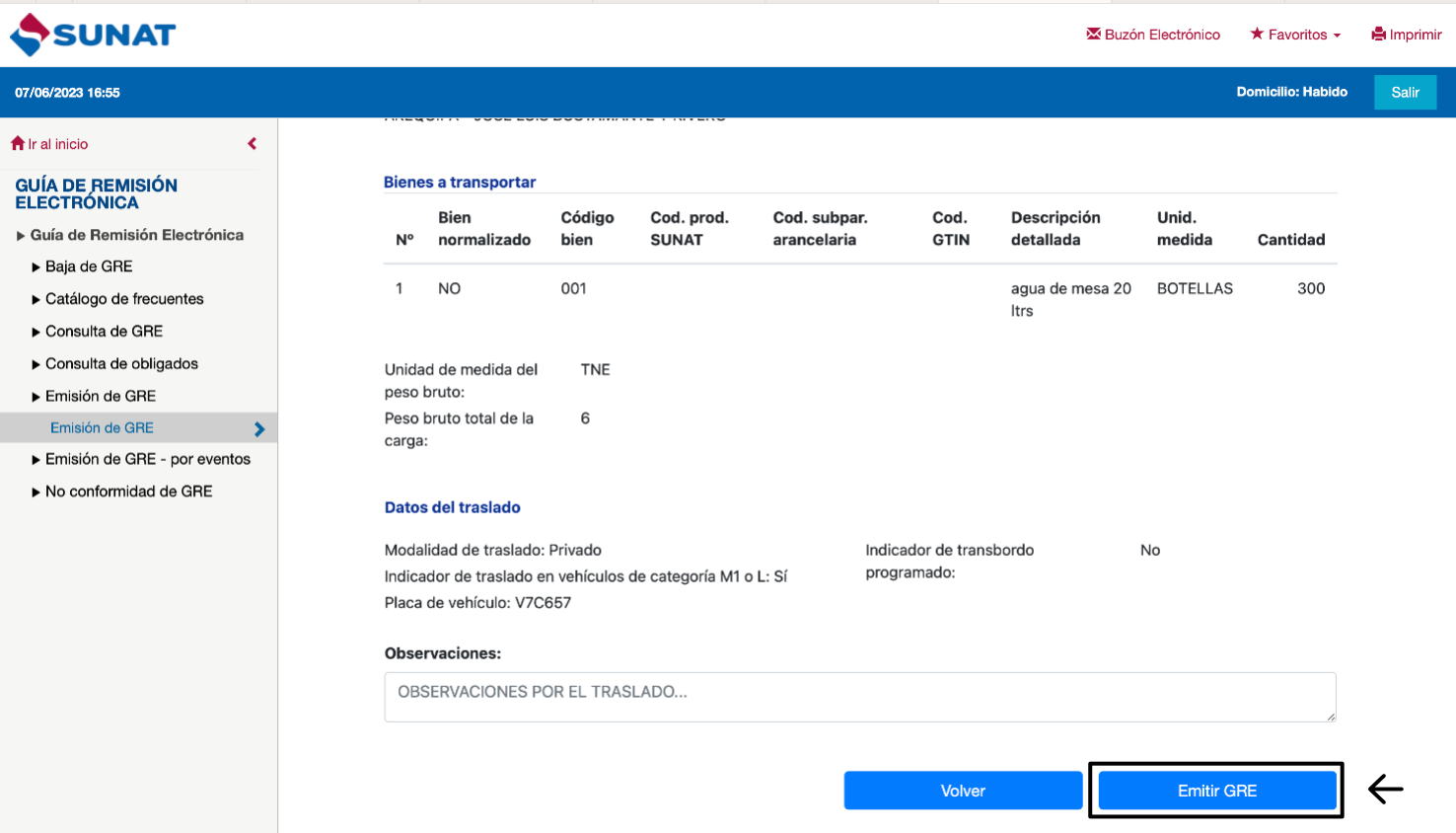Click the Salir logout button
This screenshot has width=1456, height=833.
click(x=1405, y=93)
